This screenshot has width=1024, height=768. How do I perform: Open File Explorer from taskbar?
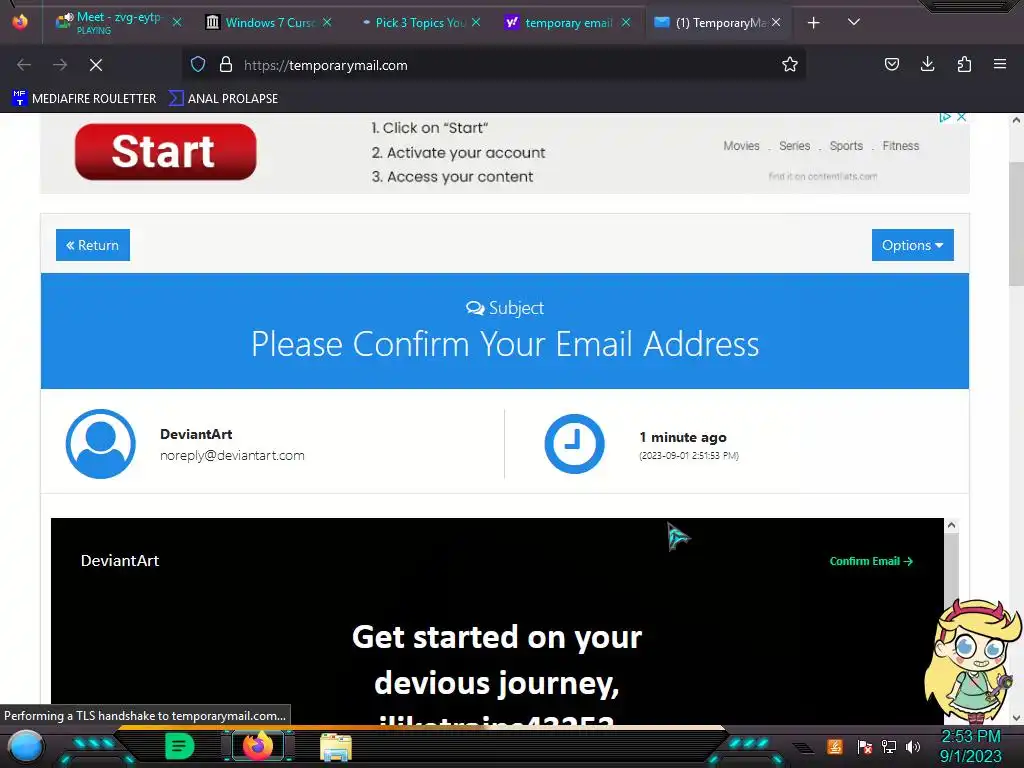pyautogui.click(x=336, y=746)
